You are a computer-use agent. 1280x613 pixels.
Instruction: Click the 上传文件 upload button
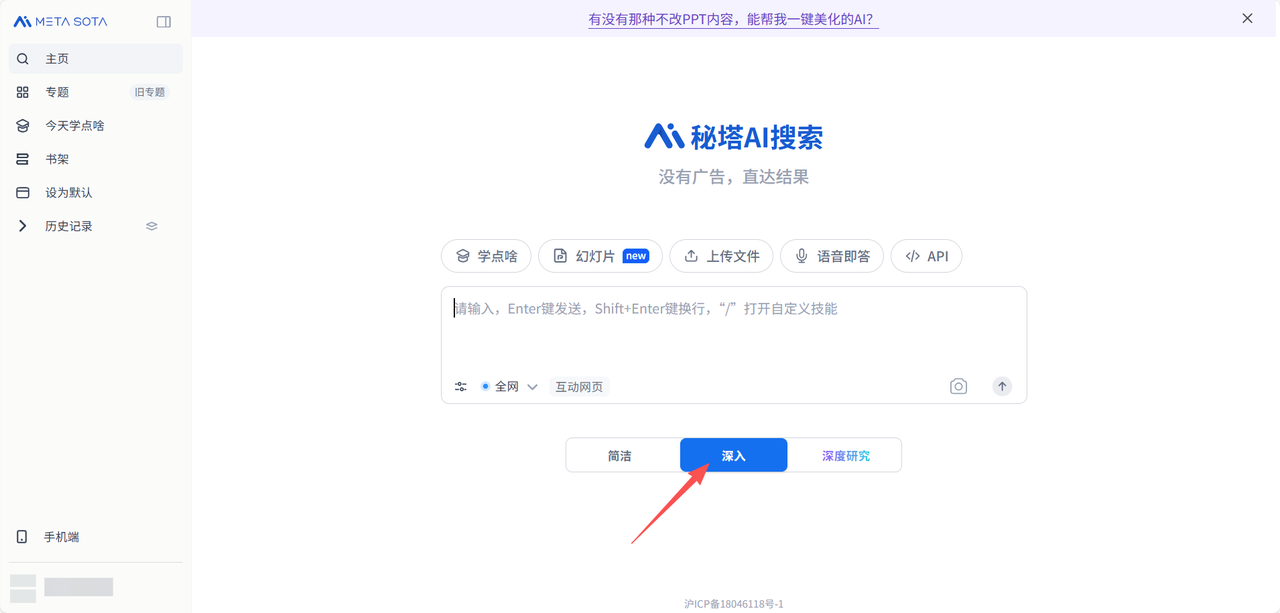click(722, 256)
